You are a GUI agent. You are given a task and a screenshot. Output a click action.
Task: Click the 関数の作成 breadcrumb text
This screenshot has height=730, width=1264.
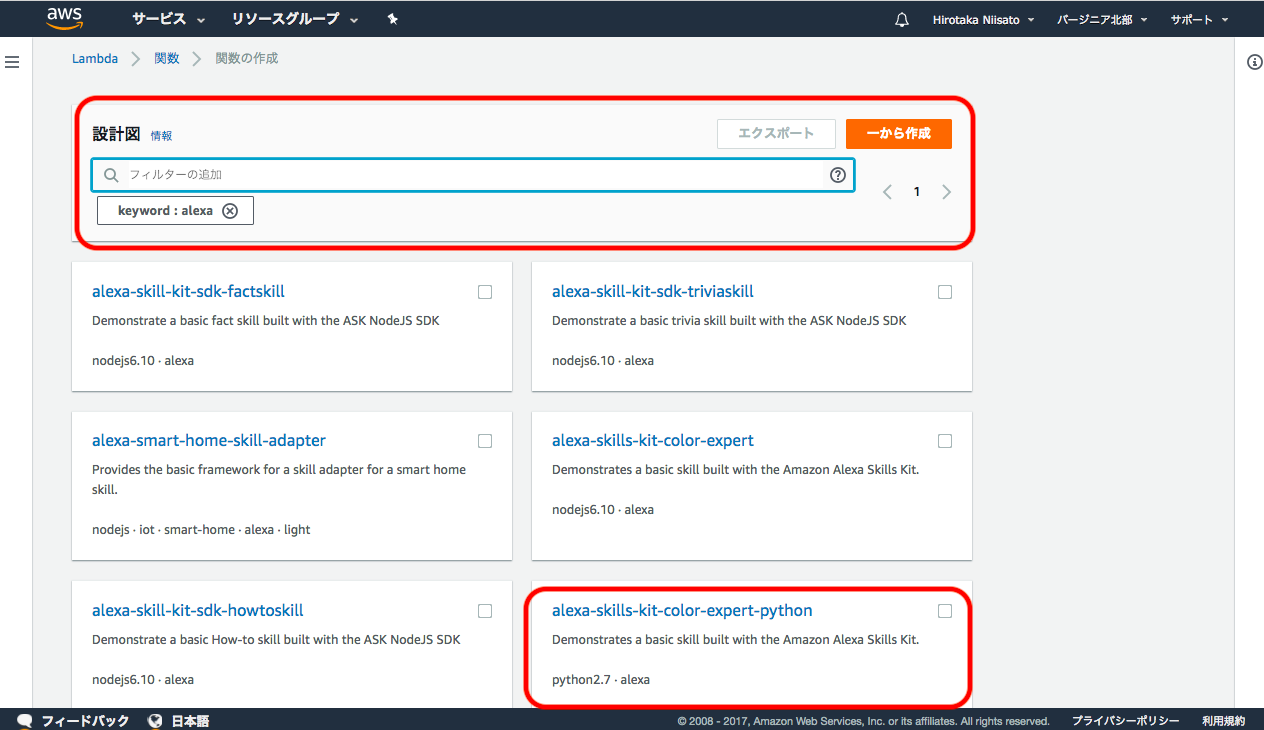click(247, 59)
